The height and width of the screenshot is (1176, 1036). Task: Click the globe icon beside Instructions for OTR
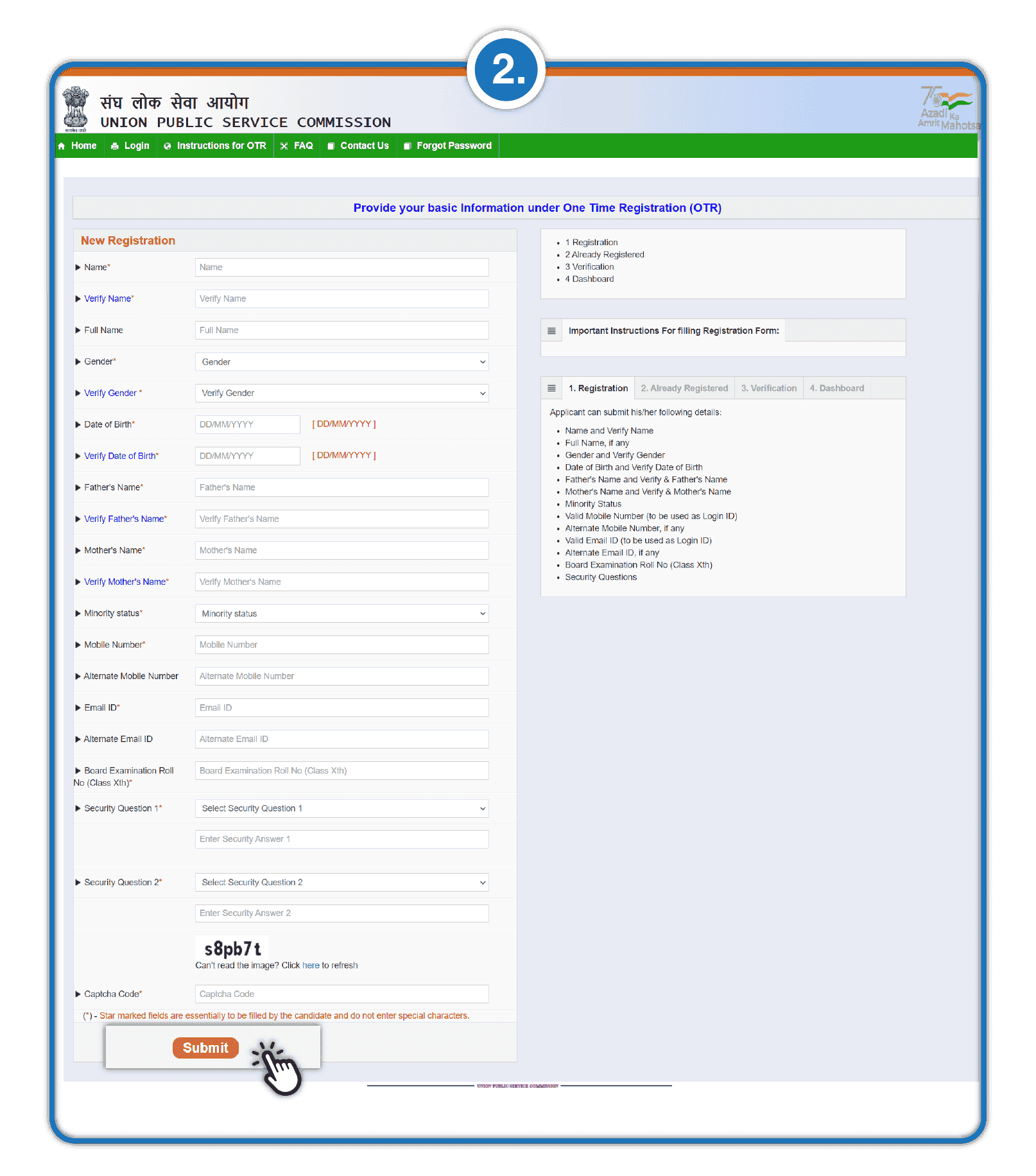[168, 146]
